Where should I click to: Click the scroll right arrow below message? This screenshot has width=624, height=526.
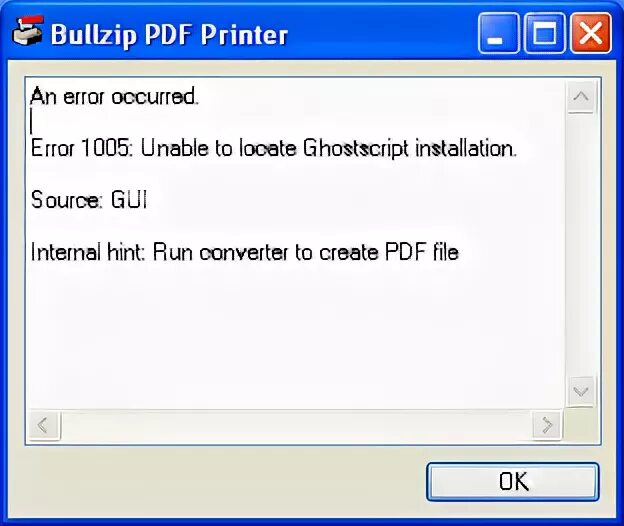pyautogui.click(x=547, y=425)
